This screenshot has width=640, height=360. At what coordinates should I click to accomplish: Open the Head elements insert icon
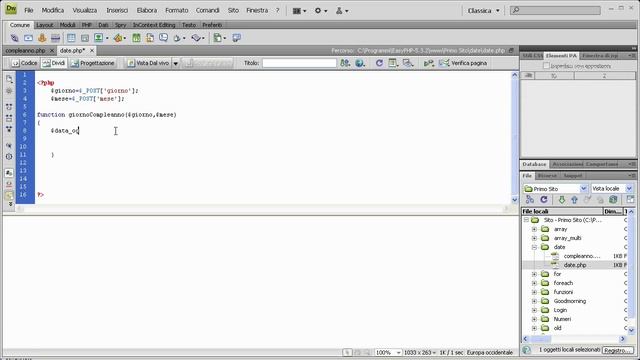point(177,38)
